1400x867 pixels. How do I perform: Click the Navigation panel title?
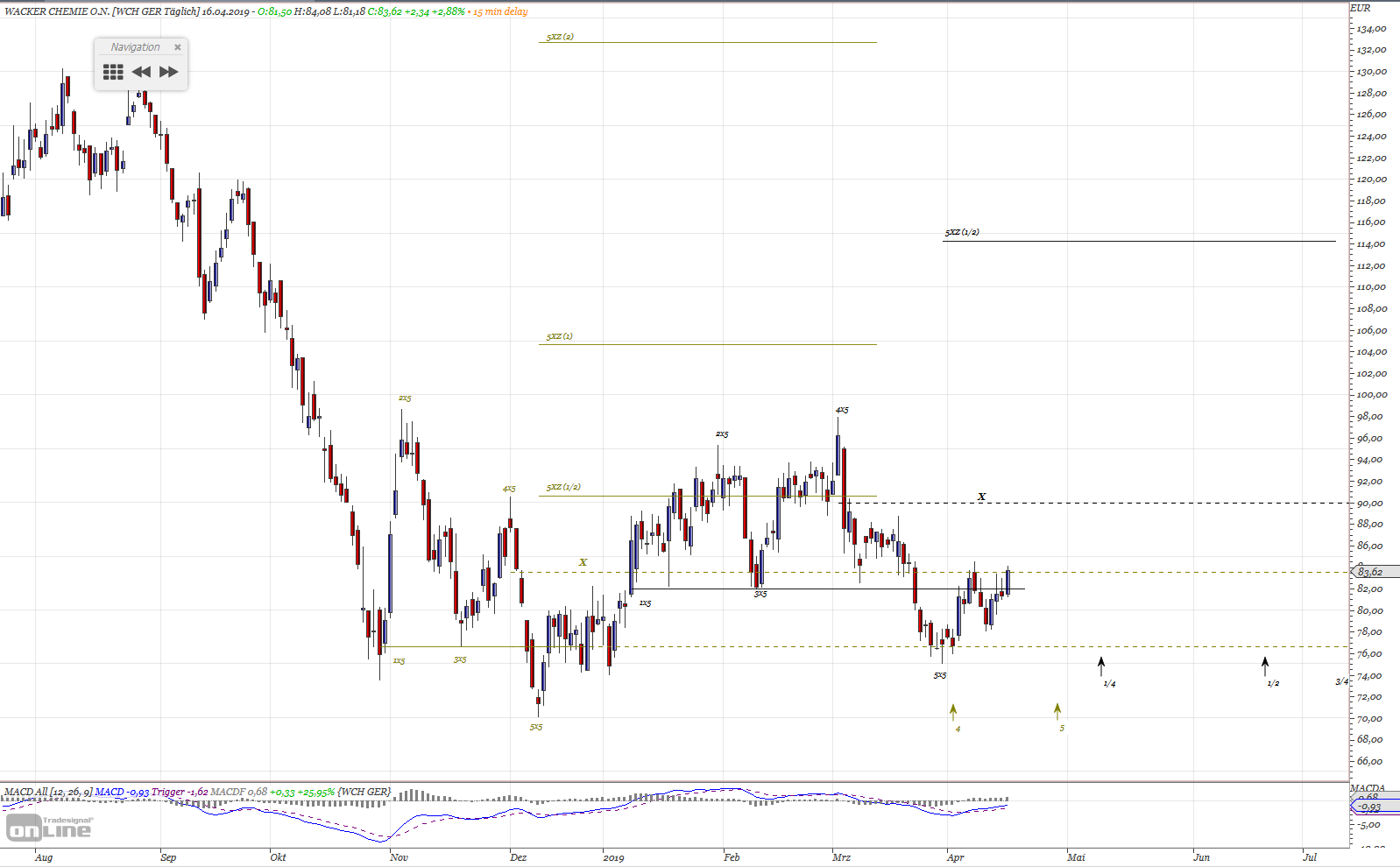point(135,47)
